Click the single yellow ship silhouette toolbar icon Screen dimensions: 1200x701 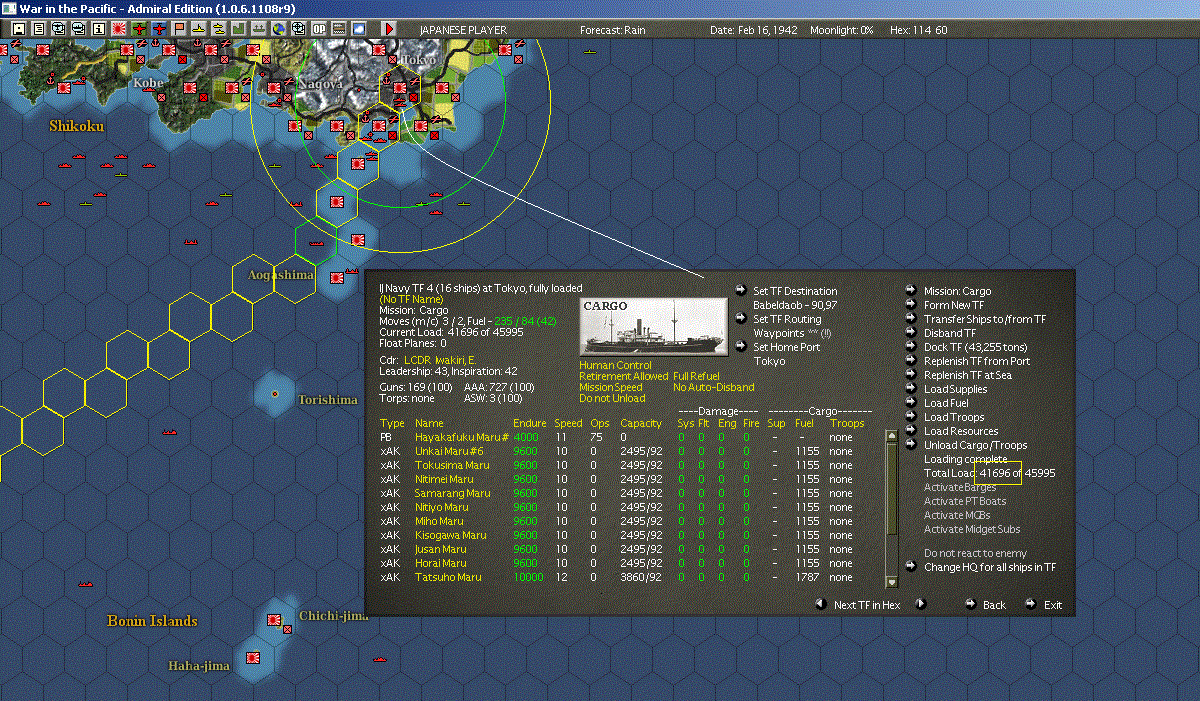[199, 29]
